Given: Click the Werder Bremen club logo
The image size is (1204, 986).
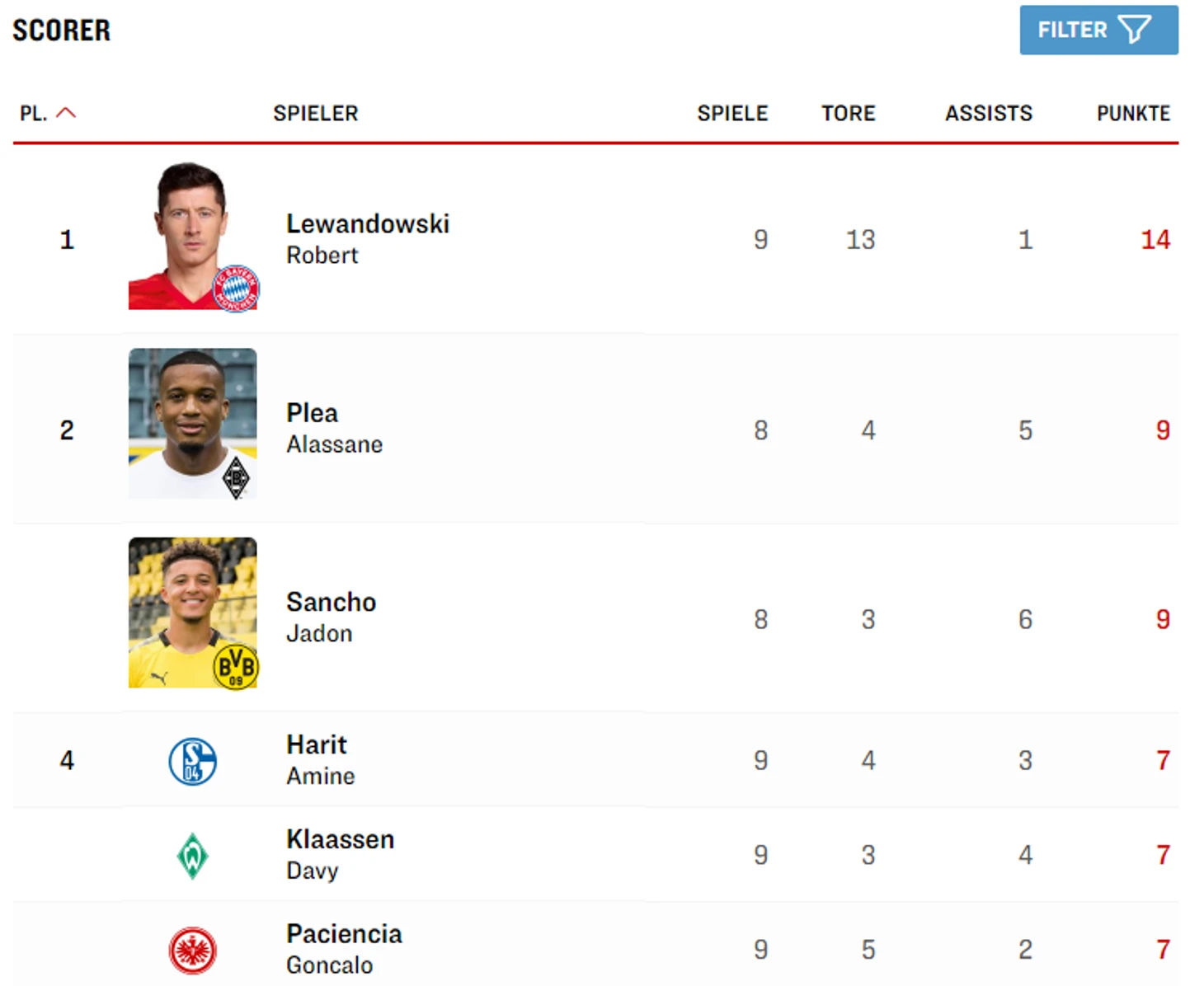Looking at the screenshot, I should (192, 856).
